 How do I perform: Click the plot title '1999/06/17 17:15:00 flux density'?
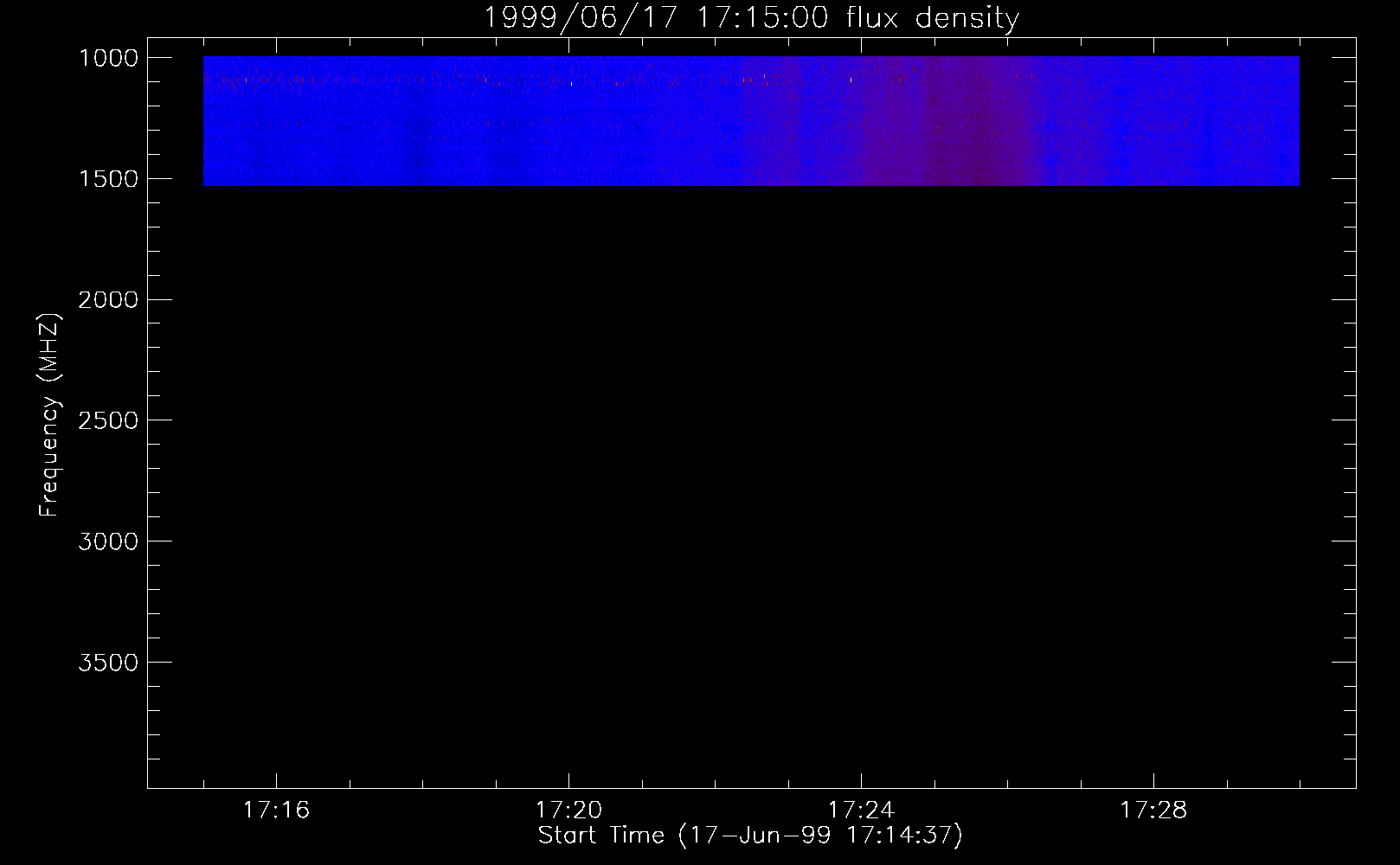[x=751, y=18]
